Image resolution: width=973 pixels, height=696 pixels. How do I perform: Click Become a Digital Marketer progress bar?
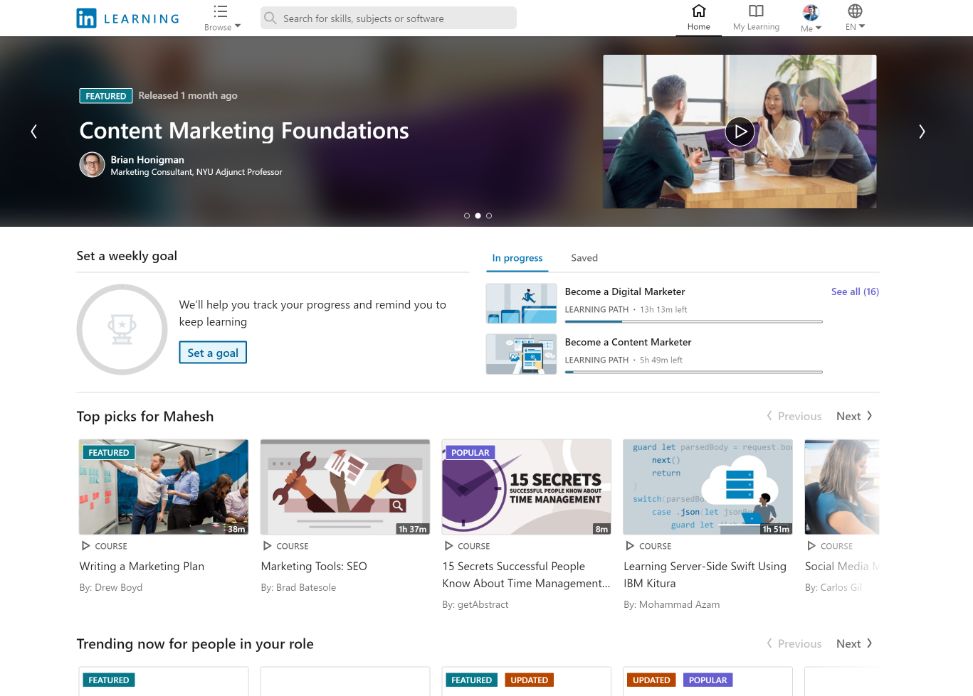click(693, 322)
